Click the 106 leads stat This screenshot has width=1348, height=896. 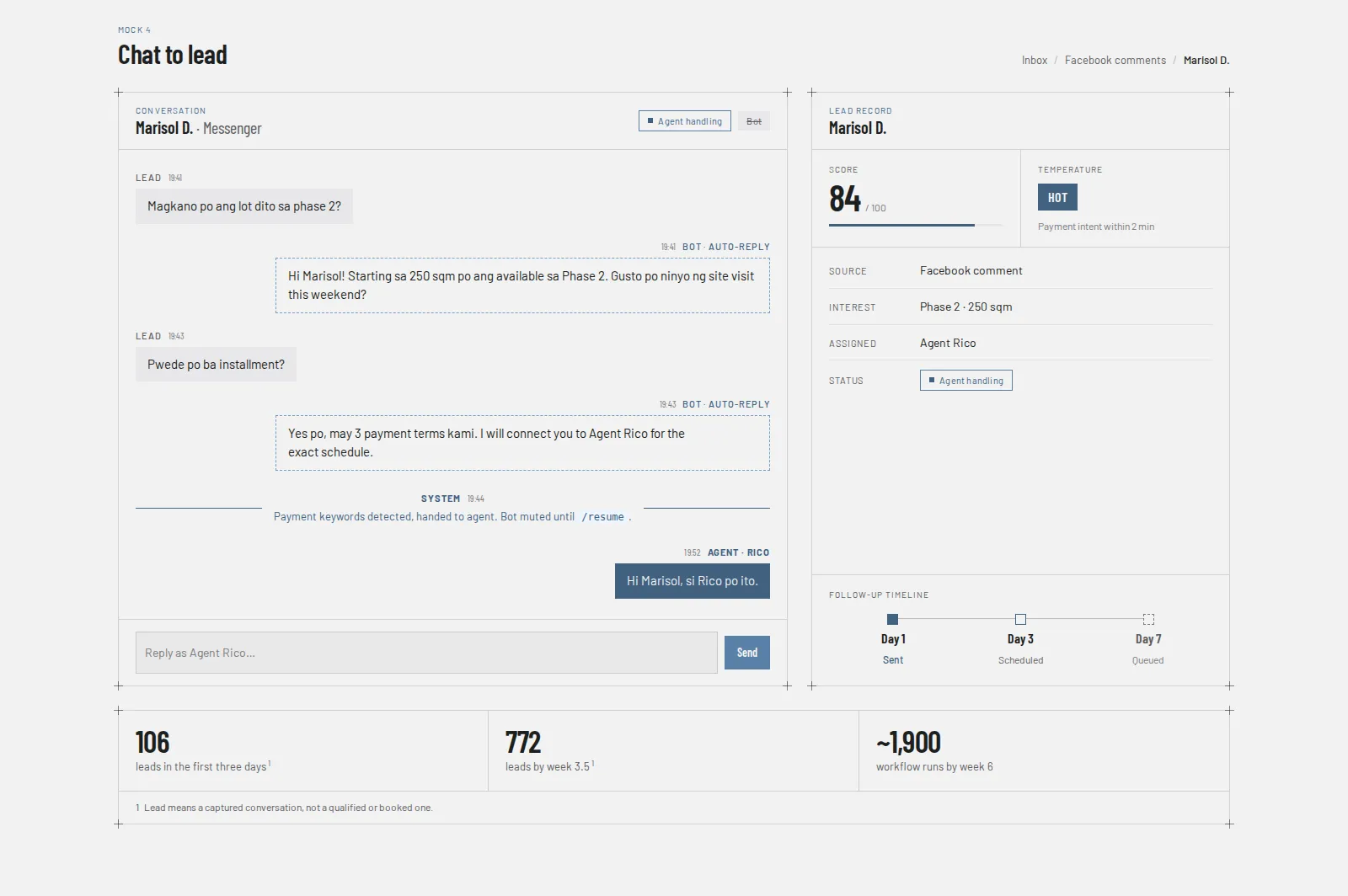pyautogui.click(x=303, y=750)
